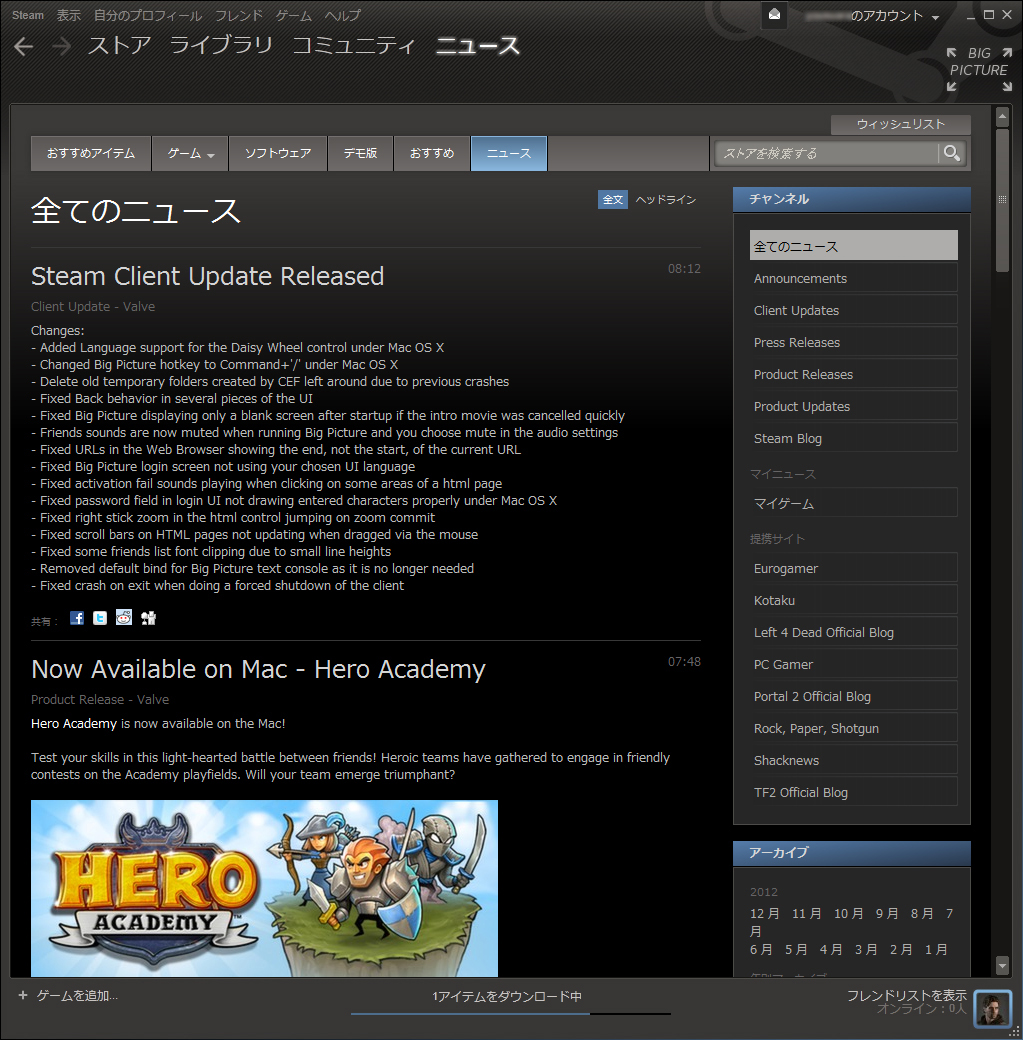Open the 12月 archive
This screenshot has width=1023, height=1040.
(x=764, y=913)
